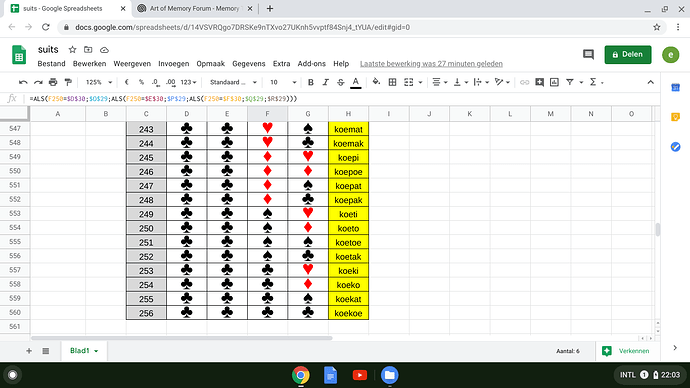
Task: Click the print icon
Action: [x=53, y=82]
